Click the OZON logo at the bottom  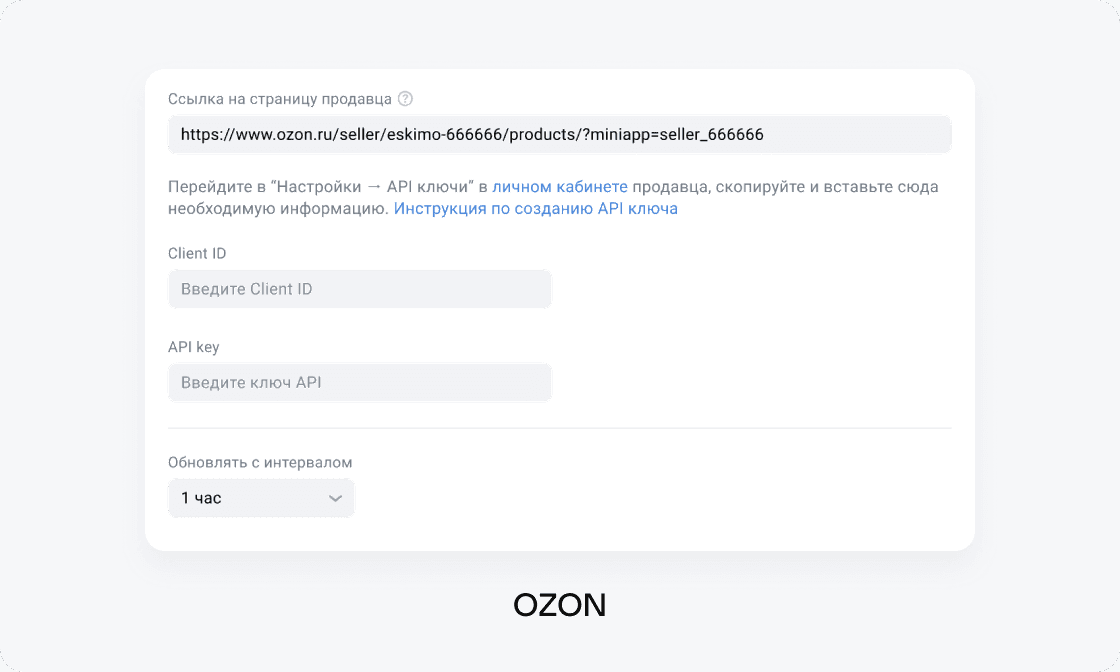(559, 604)
